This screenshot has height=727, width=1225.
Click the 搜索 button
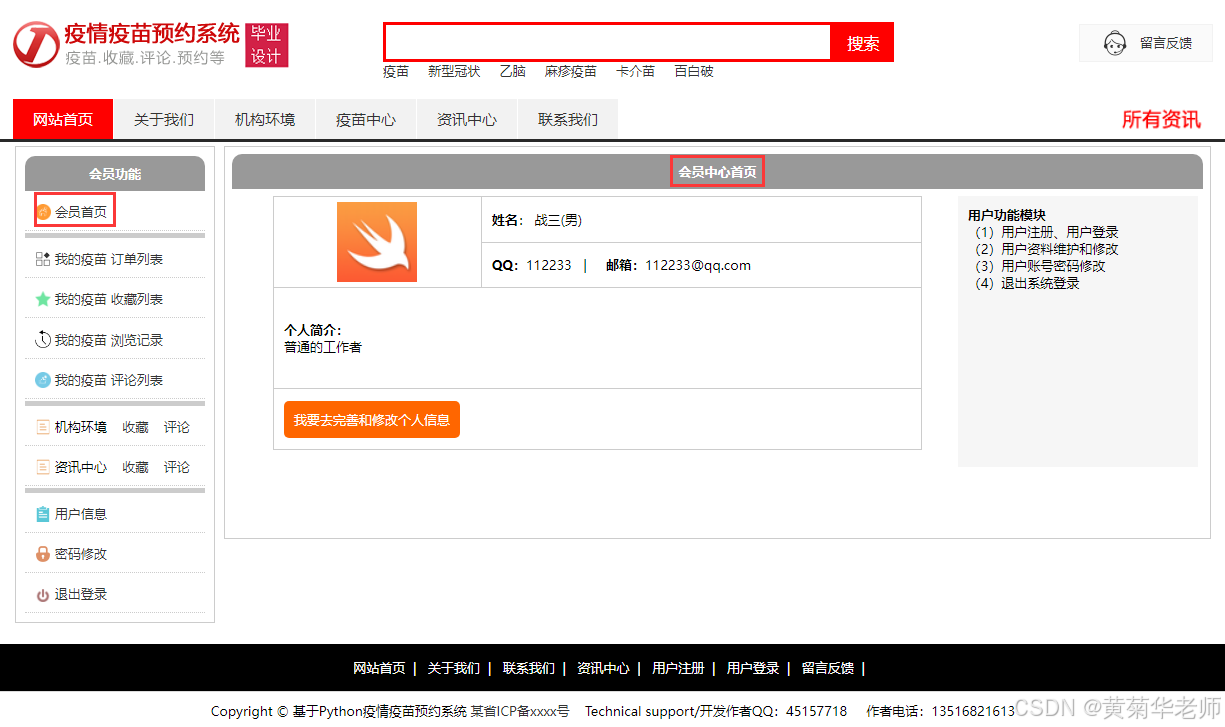coord(862,42)
